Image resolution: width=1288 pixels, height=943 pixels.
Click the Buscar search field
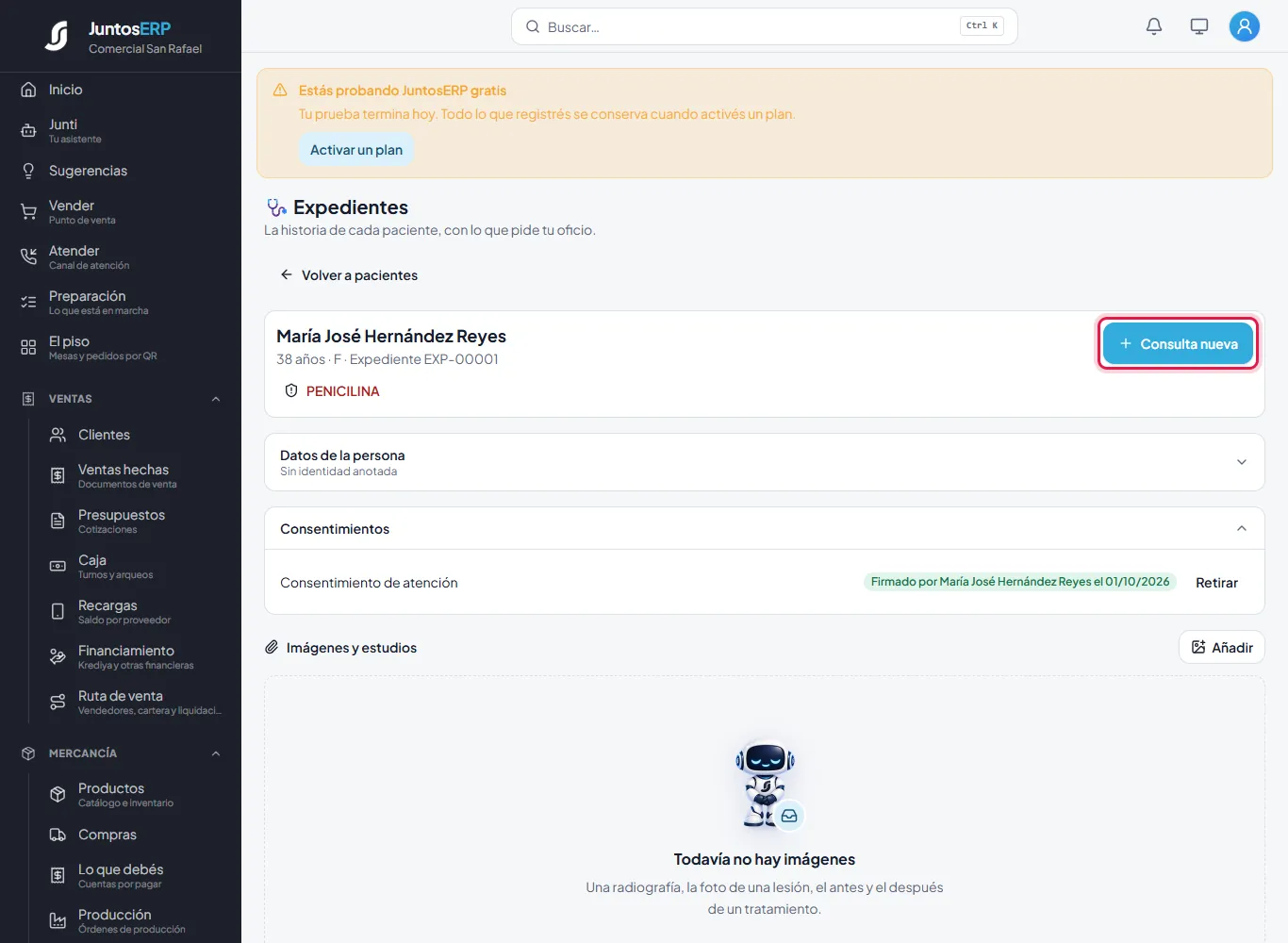[x=765, y=26]
